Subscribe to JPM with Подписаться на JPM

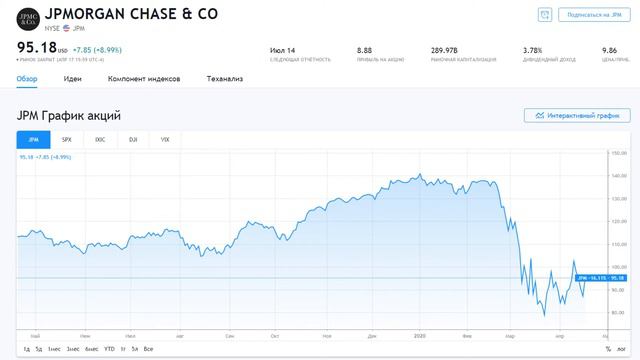coord(594,15)
